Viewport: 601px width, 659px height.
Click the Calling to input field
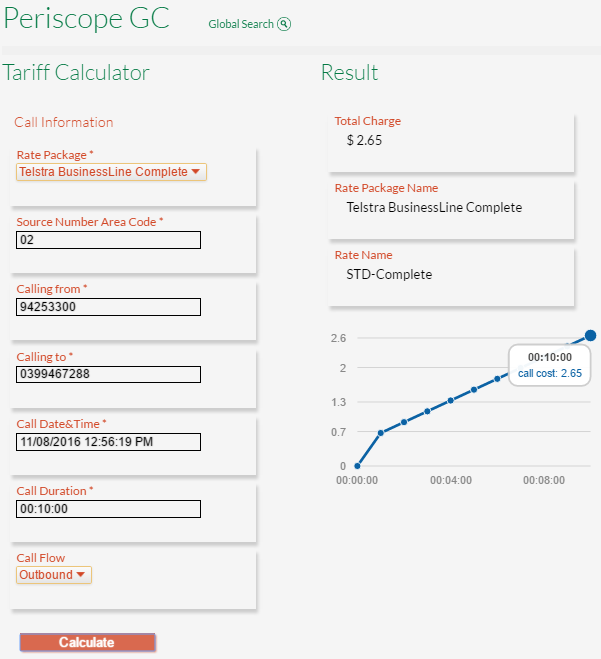coord(108,374)
